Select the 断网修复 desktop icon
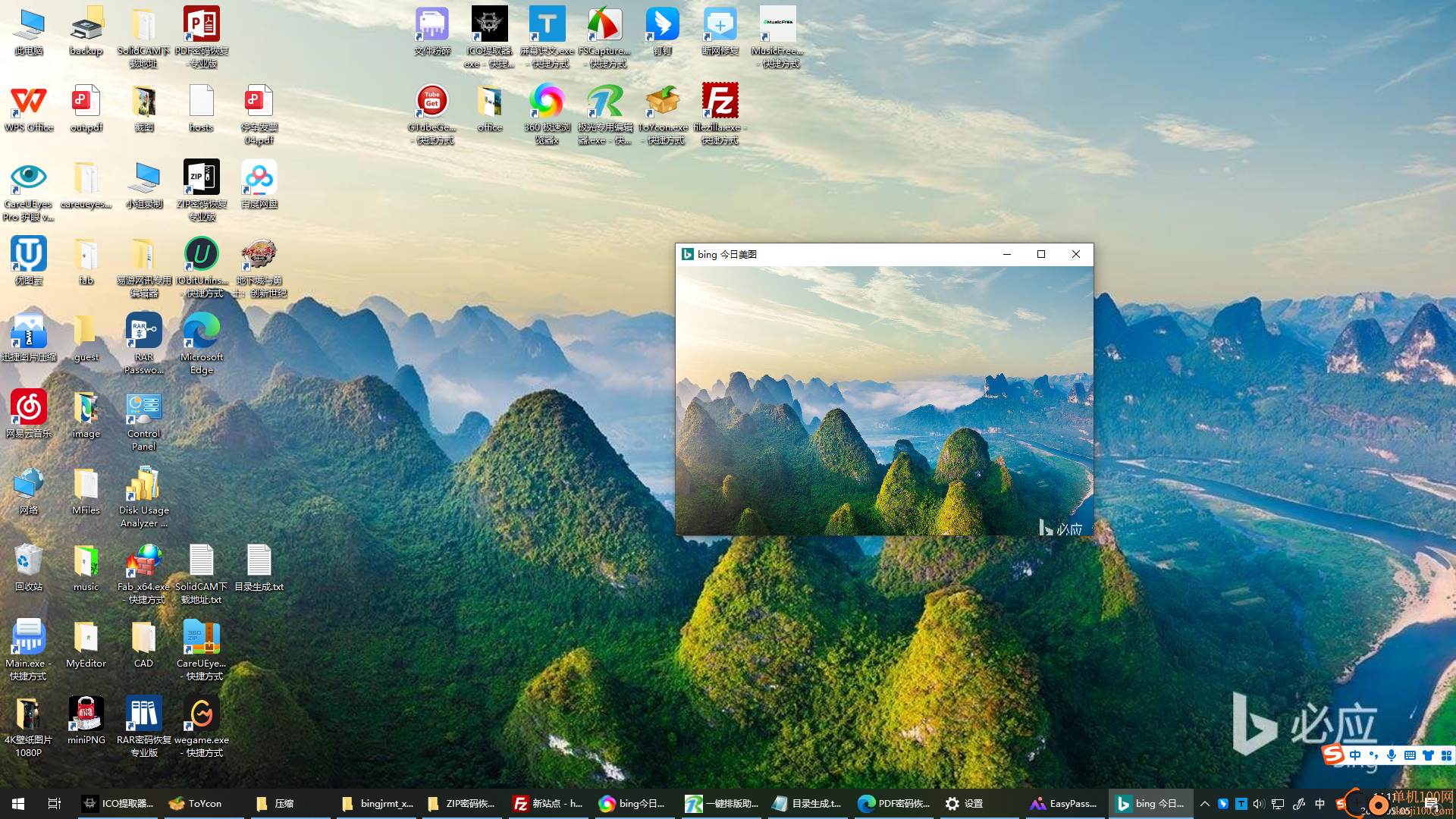 (720, 32)
